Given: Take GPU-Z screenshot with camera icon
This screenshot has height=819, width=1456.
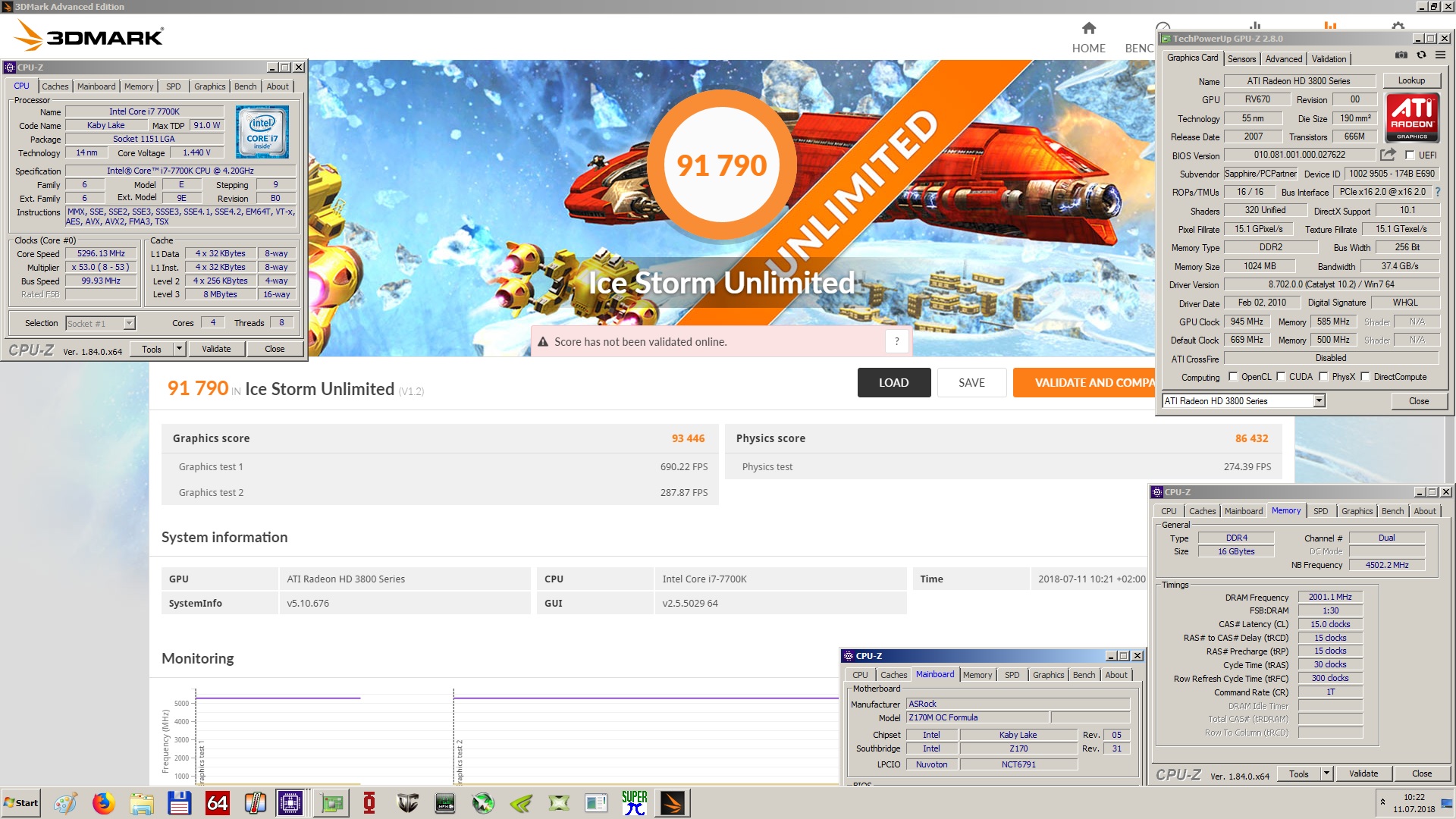Looking at the screenshot, I should 1401,55.
